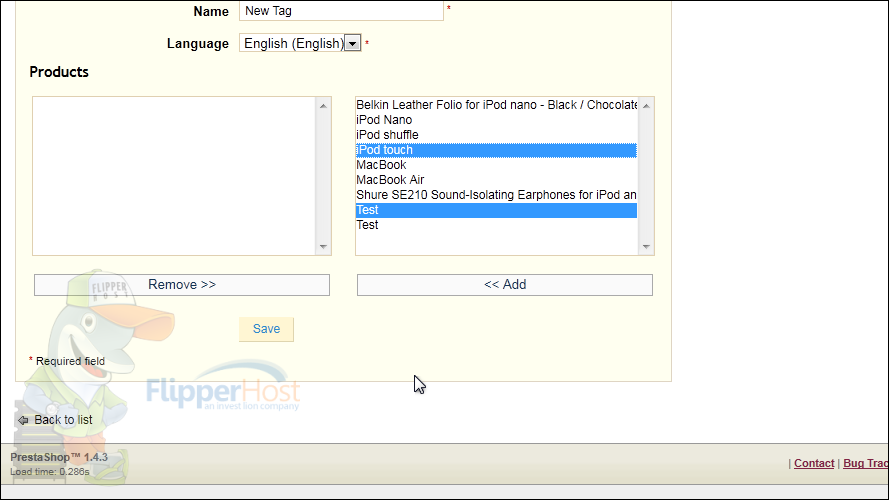Viewport: 889px width, 500px height.
Task: Select iPod touch in product list
Action: (x=496, y=150)
